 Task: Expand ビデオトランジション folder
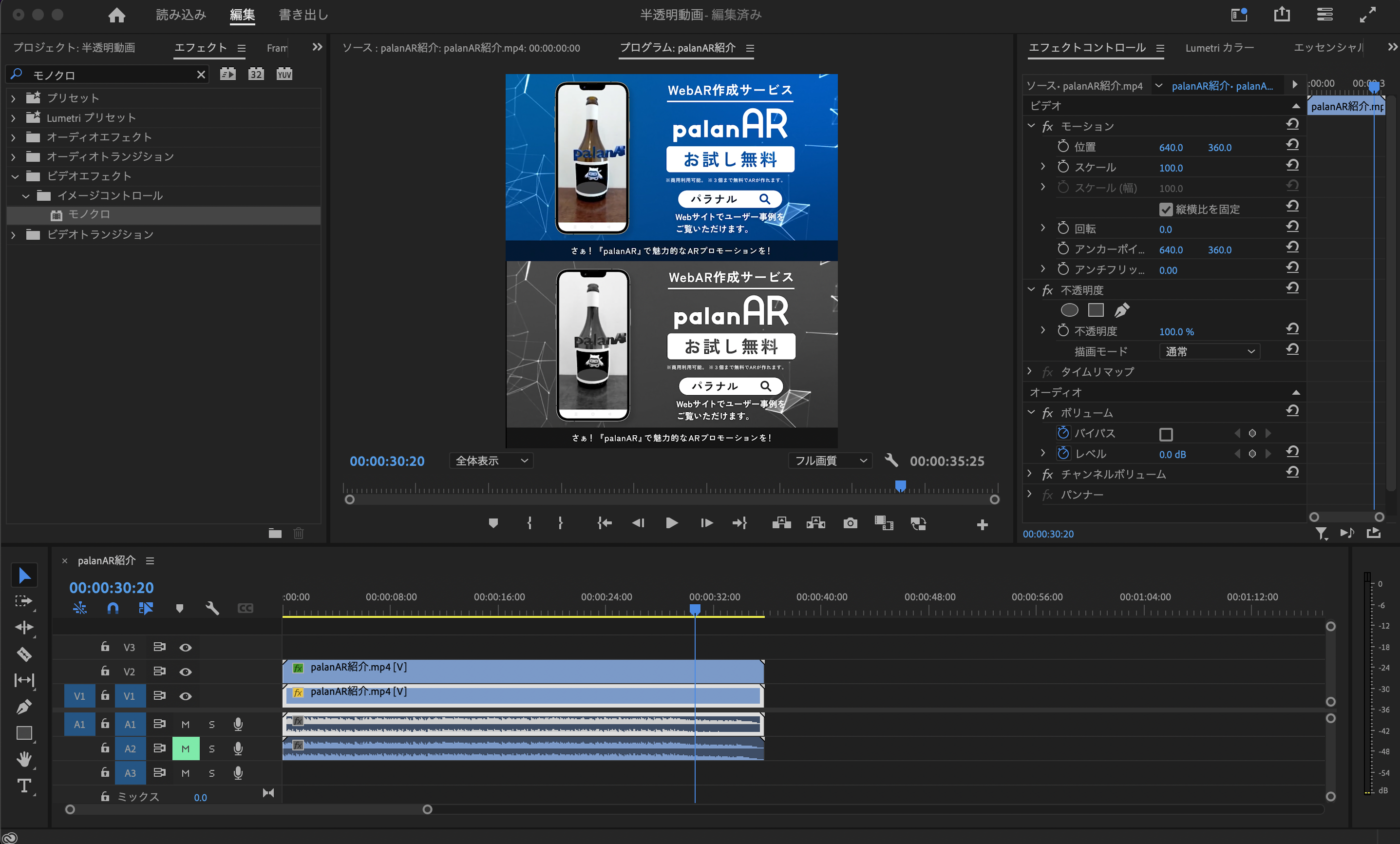click(x=13, y=235)
